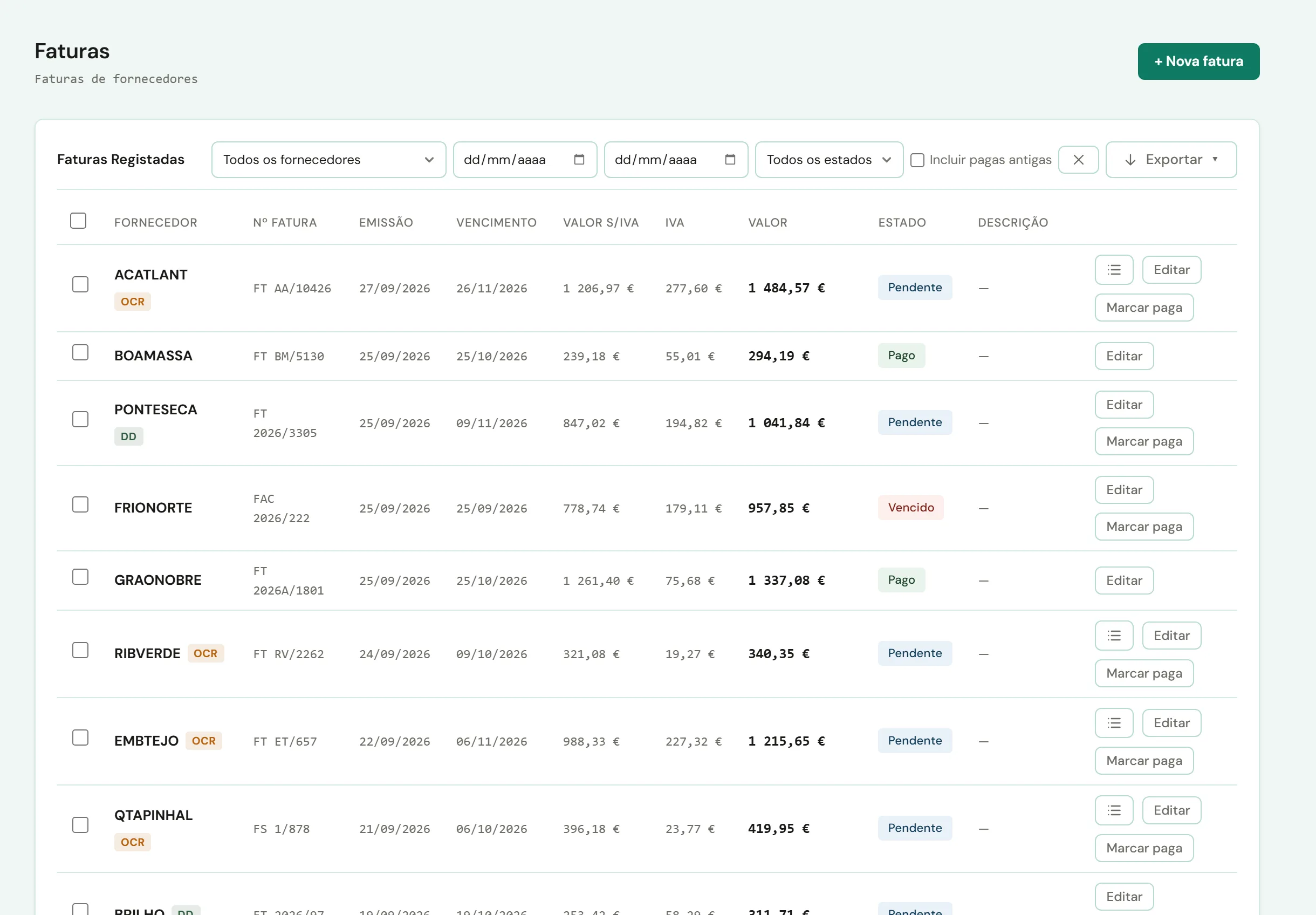Select the ACATLANT row checkbox
The image size is (1316, 915).
[80, 284]
